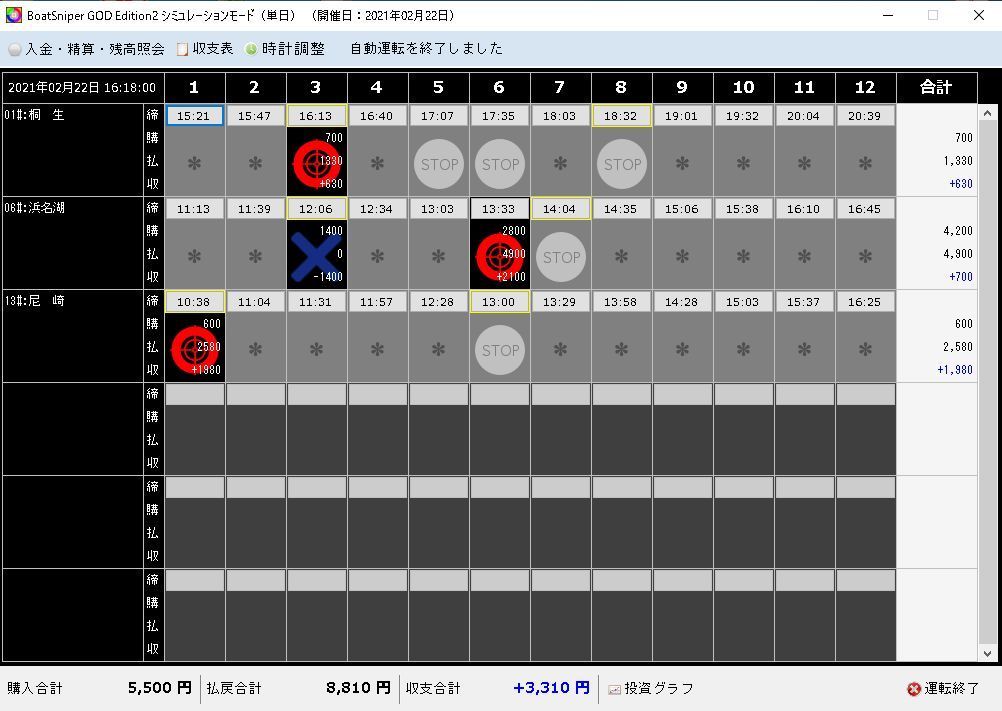Click the red target in 桐生 race 3
1002x711 pixels.
316,163
